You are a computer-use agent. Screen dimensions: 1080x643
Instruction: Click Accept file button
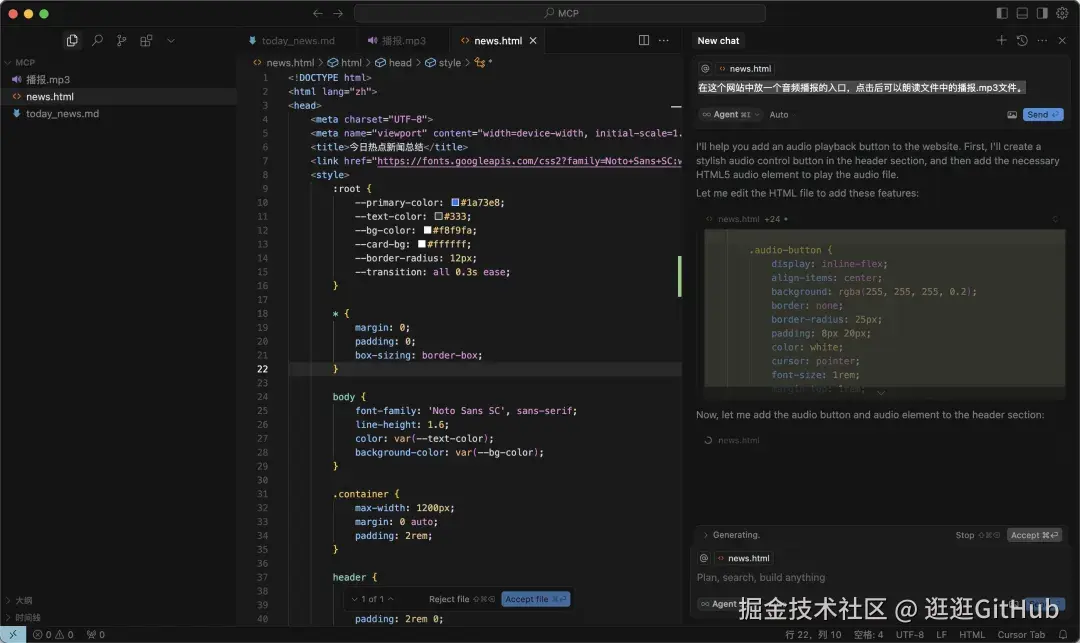coord(536,599)
